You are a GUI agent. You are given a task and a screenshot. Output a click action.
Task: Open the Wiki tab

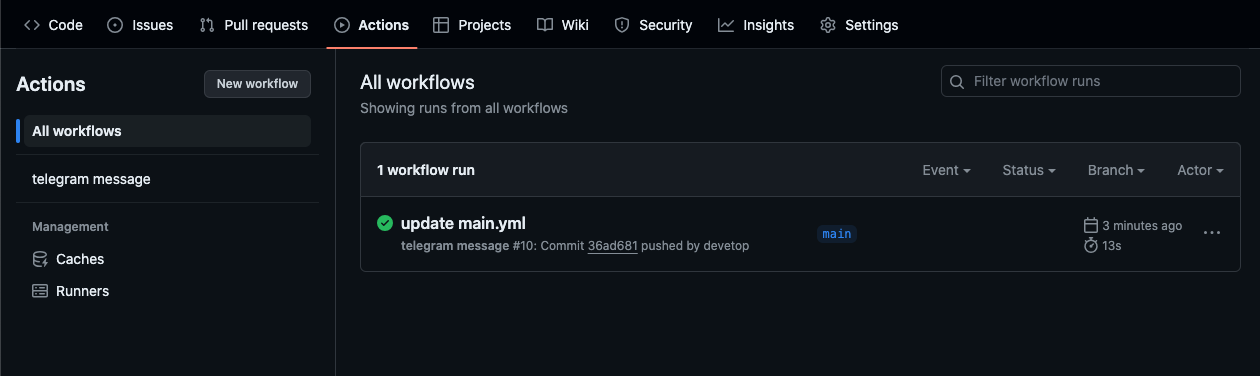tap(562, 25)
